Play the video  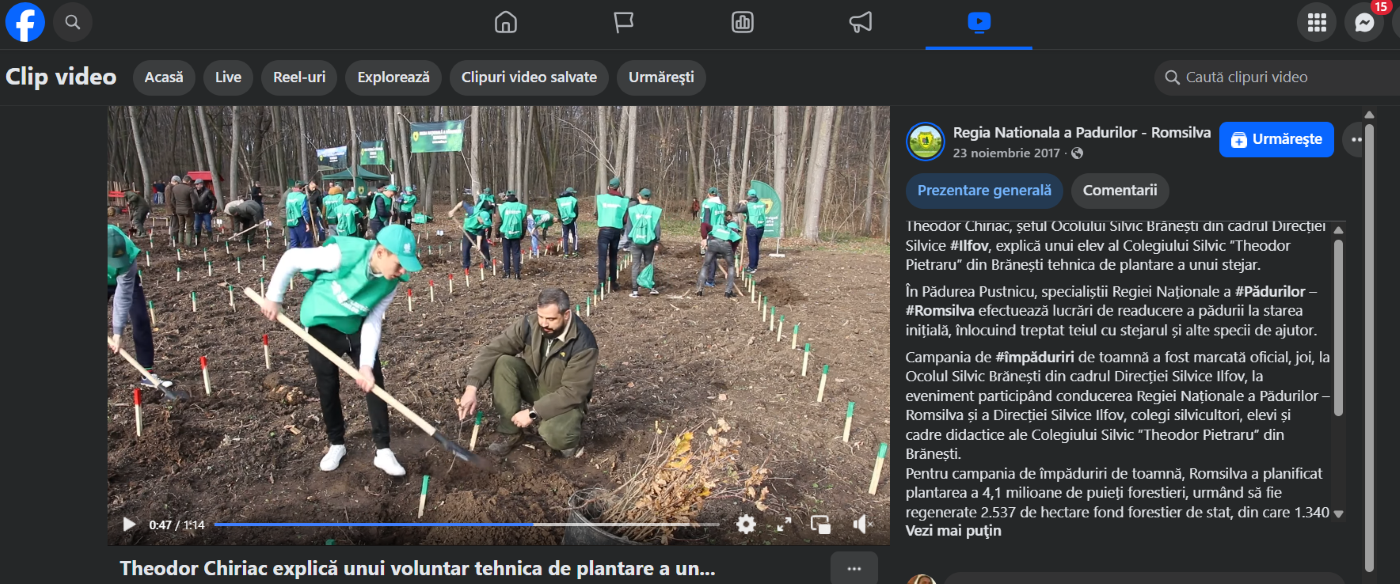click(129, 524)
